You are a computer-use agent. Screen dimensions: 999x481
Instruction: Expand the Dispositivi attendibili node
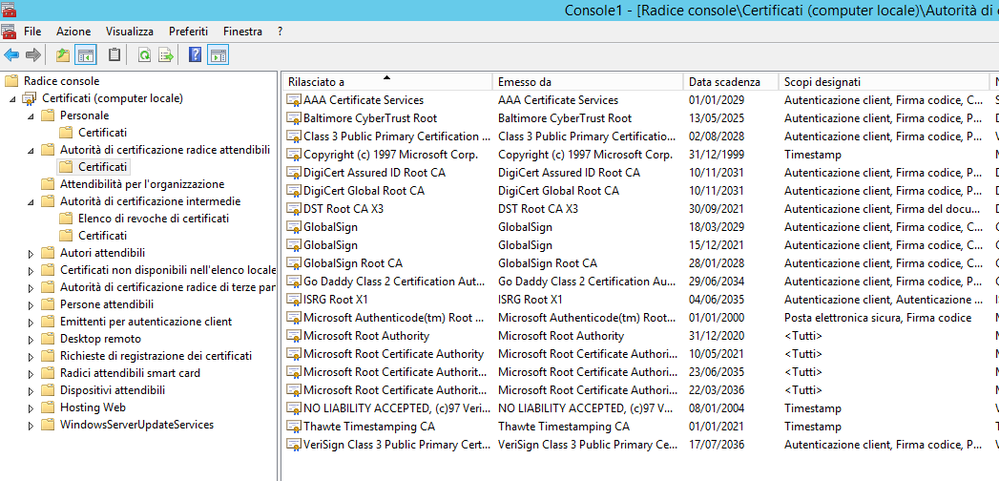pos(31,391)
